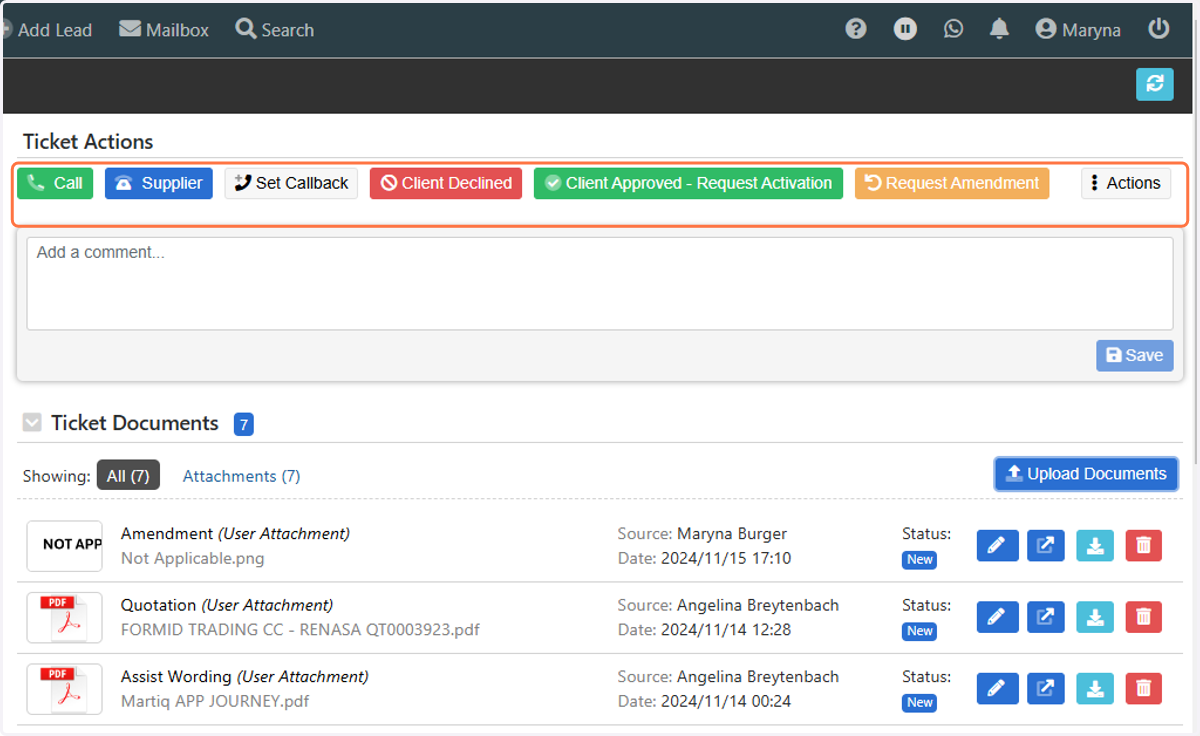This screenshot has width=1200, height=736.
Task: Click the Add a comment text area
Action: tap(600, 283)
